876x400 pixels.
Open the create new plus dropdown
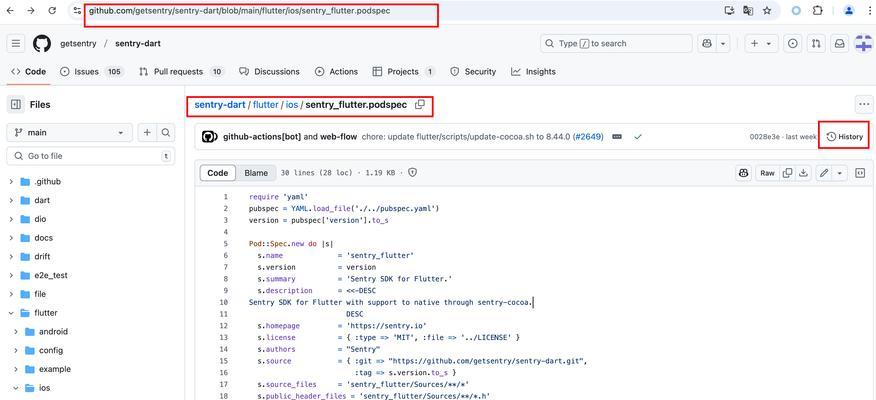[x=761, y=44]
